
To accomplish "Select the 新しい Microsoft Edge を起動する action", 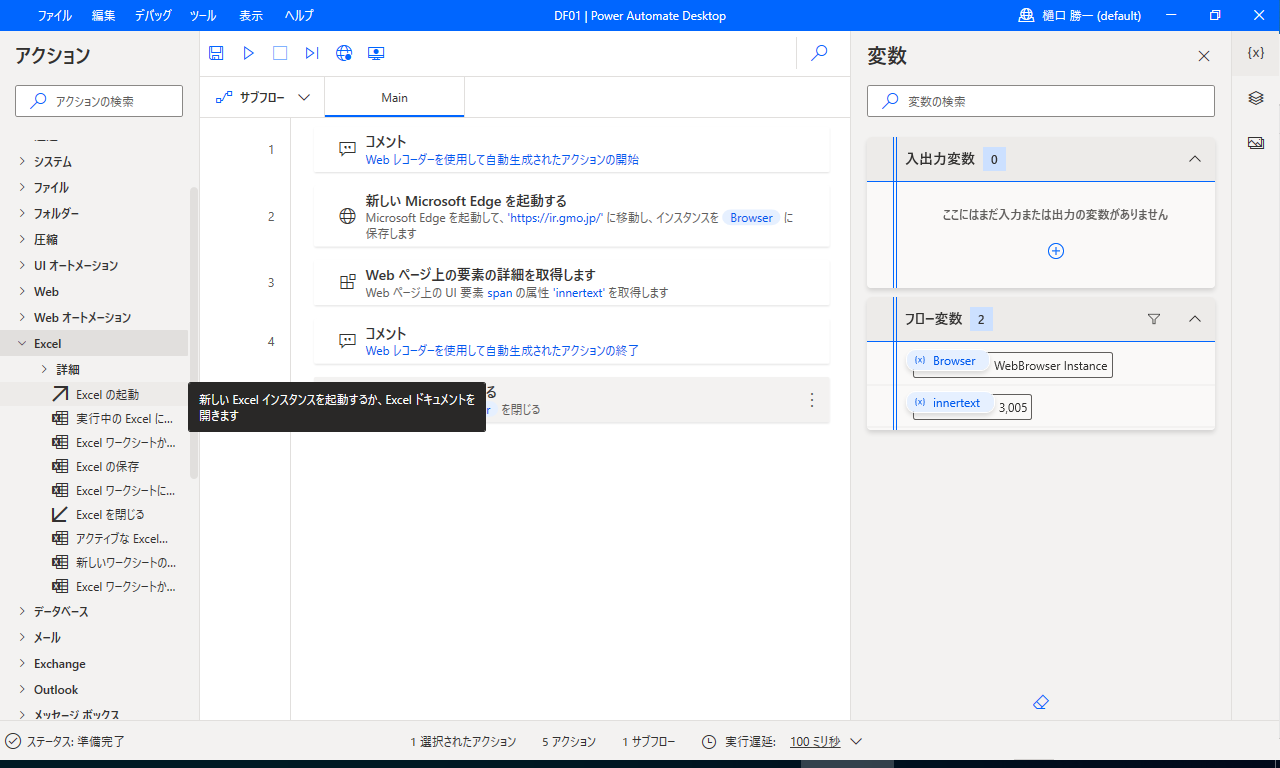I will coord(572,216).
